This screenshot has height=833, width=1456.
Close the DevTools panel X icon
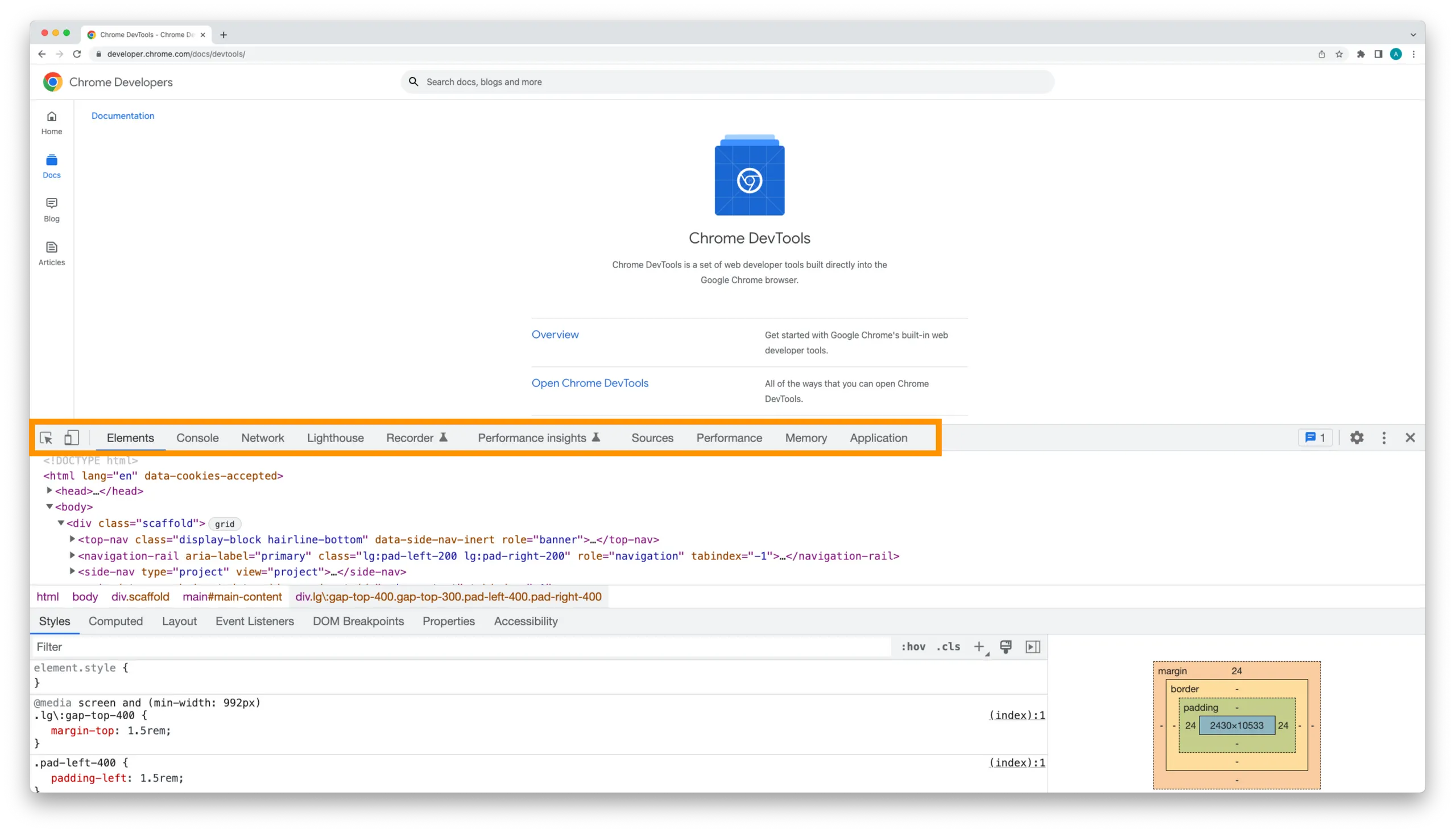pos(1411,437)
